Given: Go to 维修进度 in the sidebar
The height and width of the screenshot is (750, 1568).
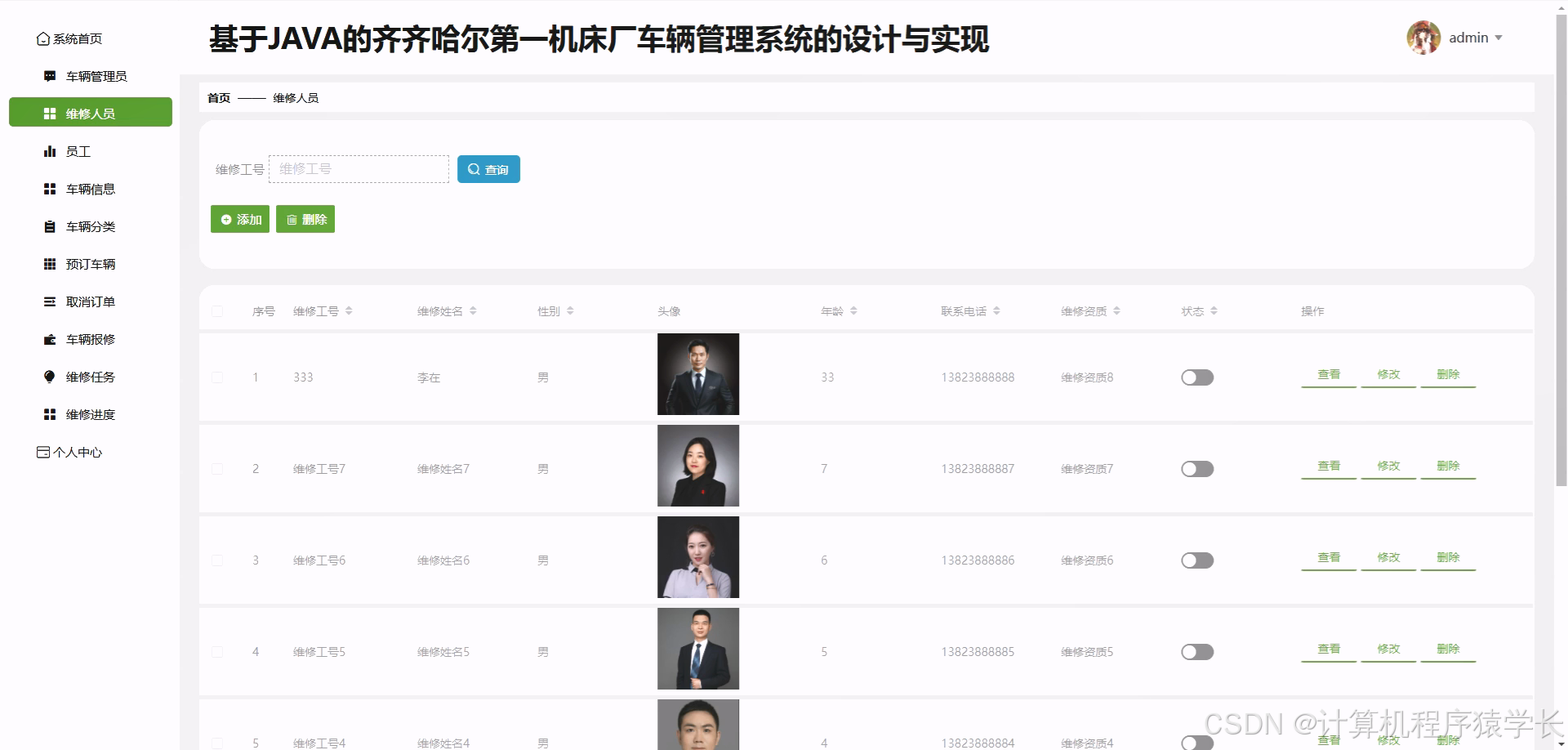Looking at the screenshot, I should (x=90, y=414).
